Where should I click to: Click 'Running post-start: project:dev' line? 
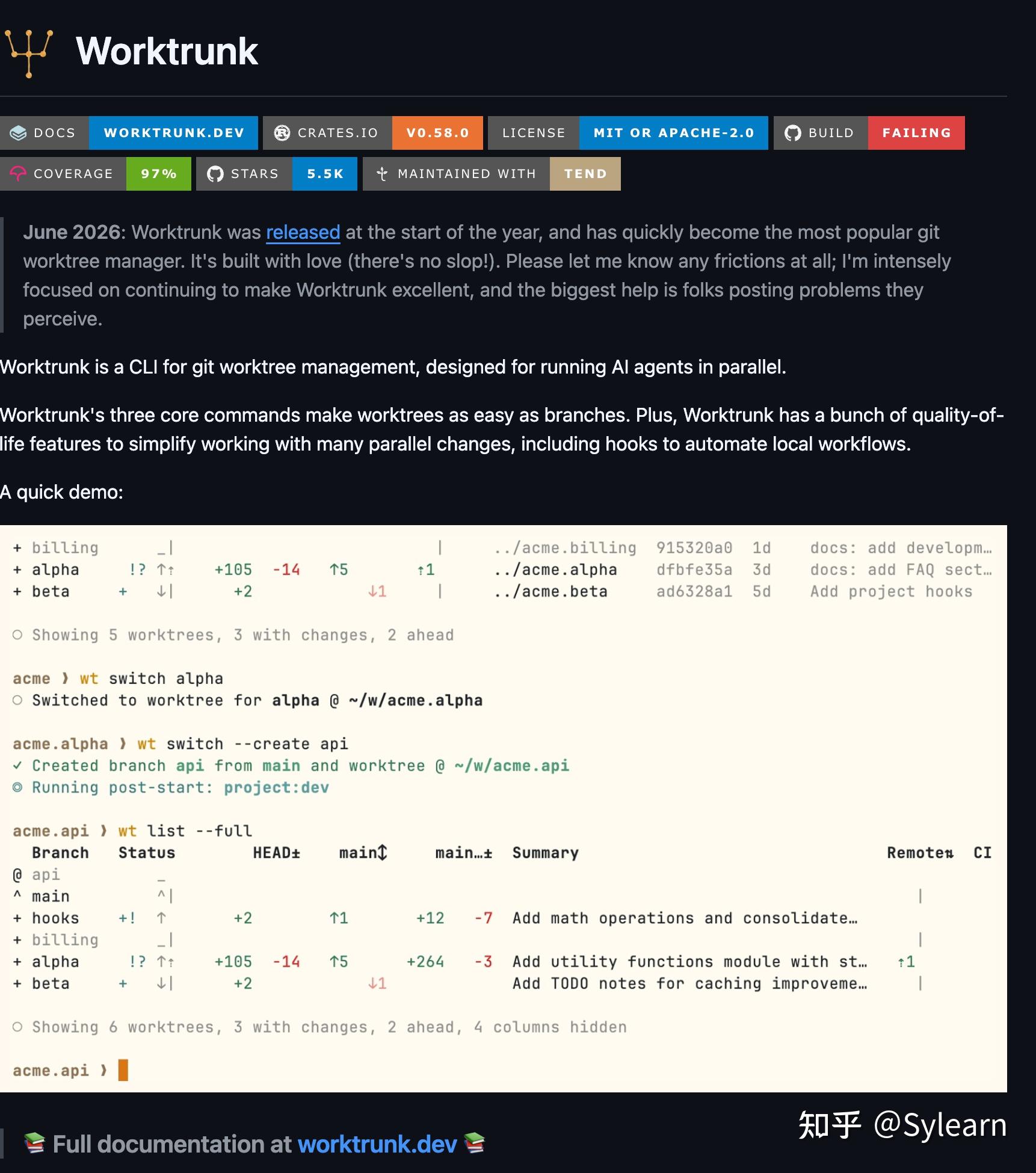click(x=171, y=788)
